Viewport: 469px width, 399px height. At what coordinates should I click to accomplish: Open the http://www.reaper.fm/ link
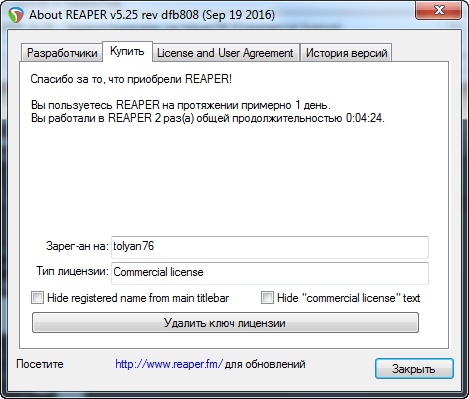point(169,364)
